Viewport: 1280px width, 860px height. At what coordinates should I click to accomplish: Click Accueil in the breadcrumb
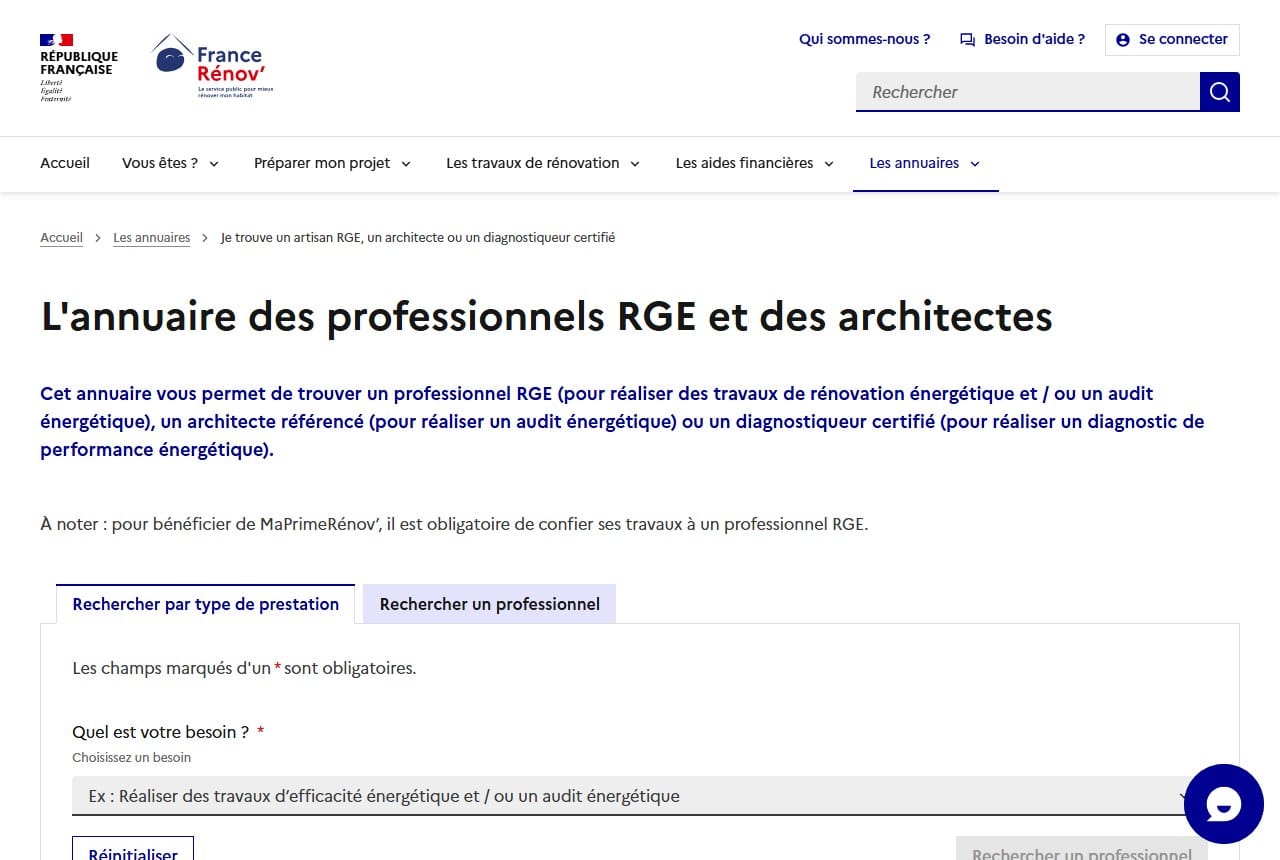61,238
